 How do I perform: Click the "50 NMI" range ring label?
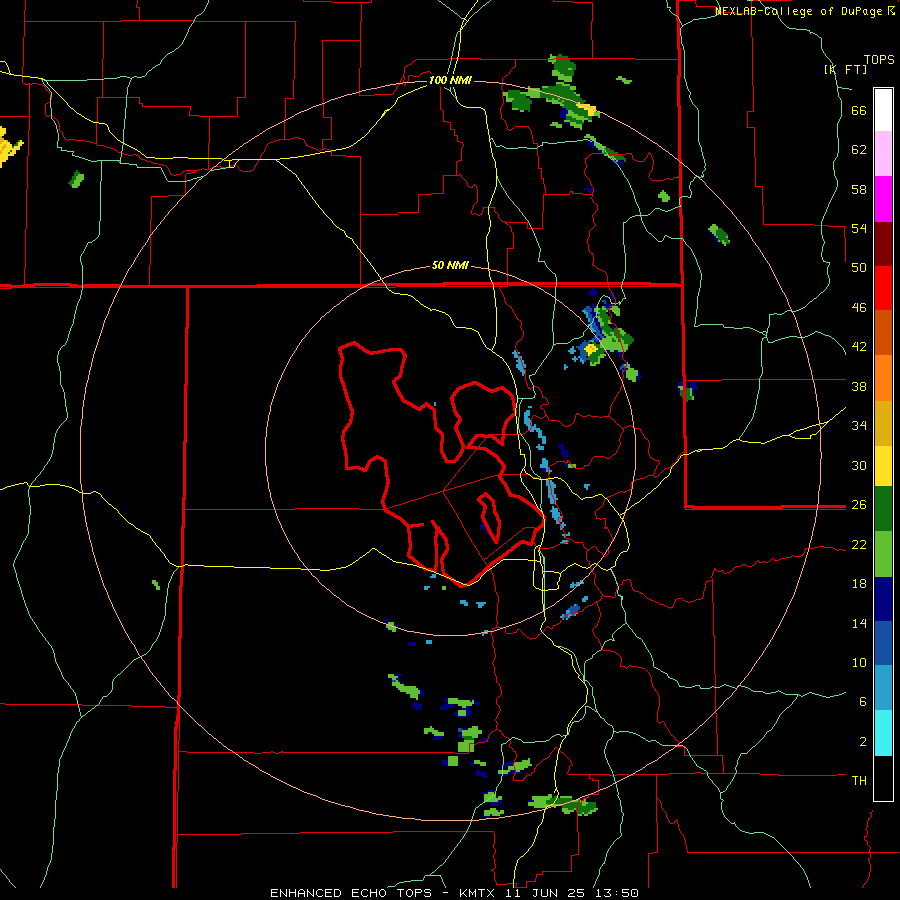click(450, 265)
